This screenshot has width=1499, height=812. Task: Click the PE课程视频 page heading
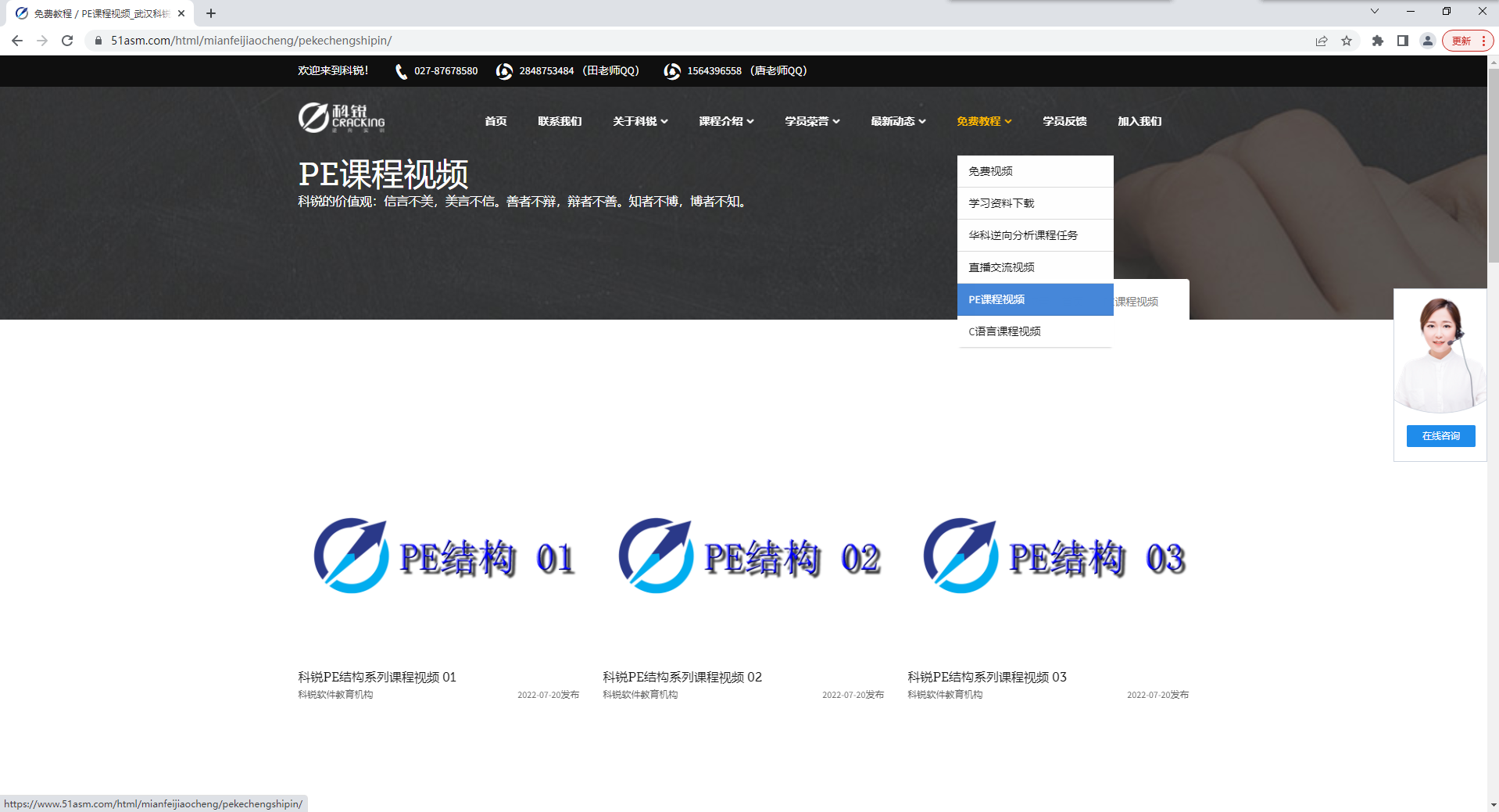[383, 173]
